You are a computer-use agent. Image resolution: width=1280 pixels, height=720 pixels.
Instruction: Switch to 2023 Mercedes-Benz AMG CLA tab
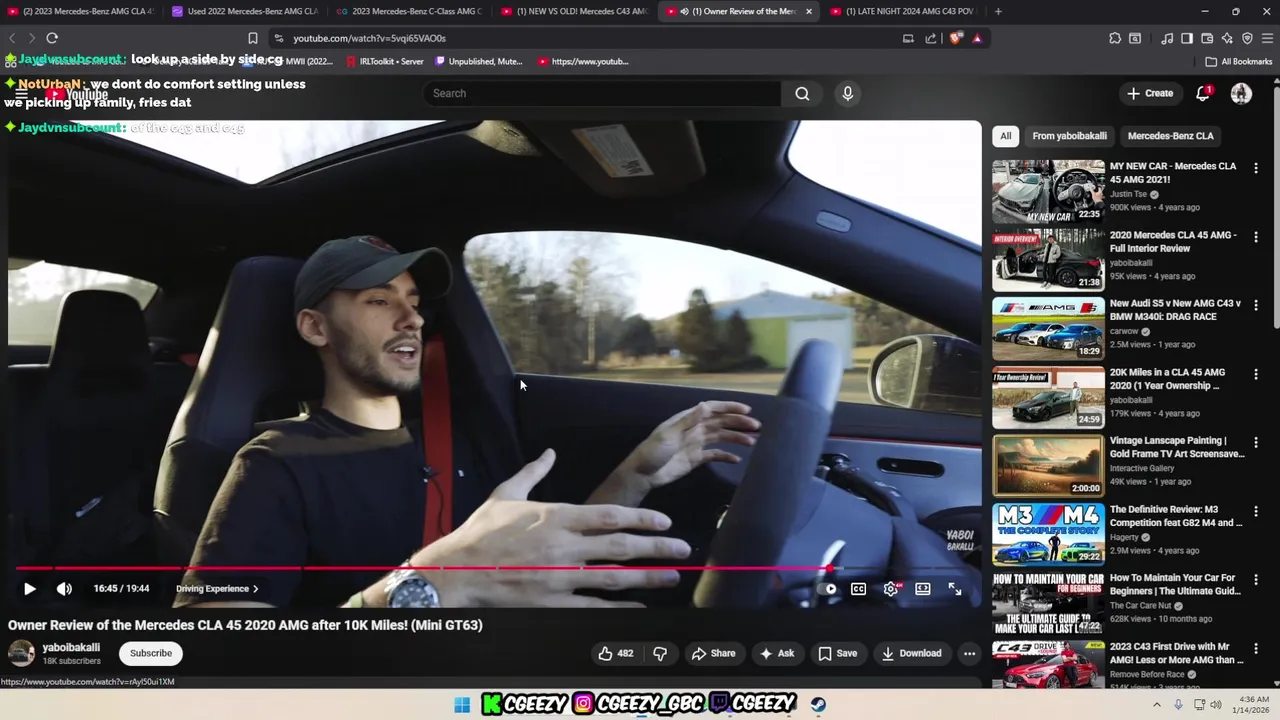tap(80, 11)
